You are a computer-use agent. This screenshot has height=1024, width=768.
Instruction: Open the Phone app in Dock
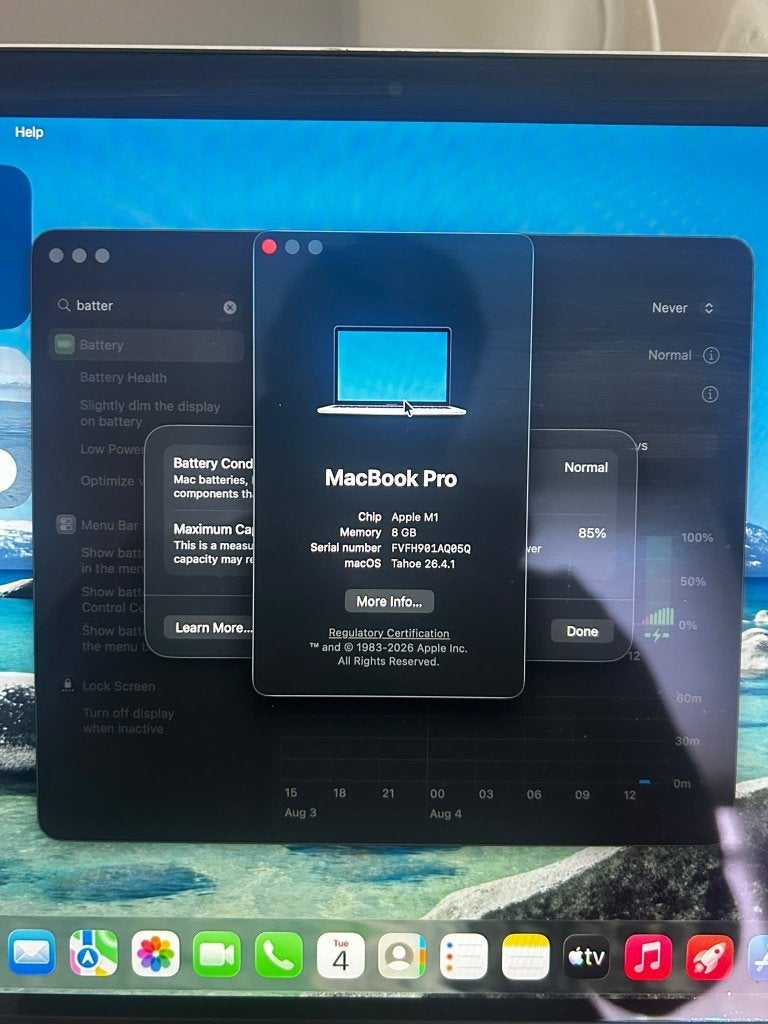[279, 955]
